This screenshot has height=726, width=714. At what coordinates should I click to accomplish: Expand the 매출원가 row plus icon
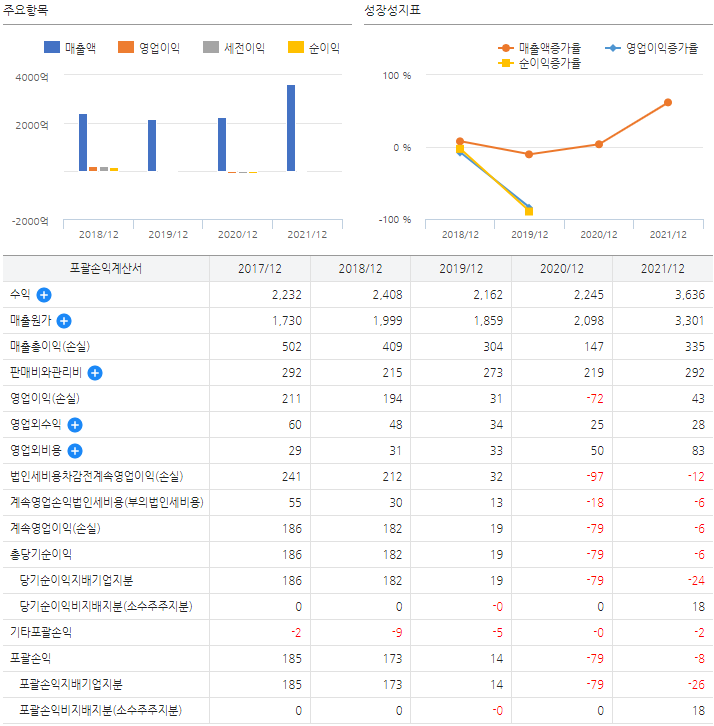[64, 321]
